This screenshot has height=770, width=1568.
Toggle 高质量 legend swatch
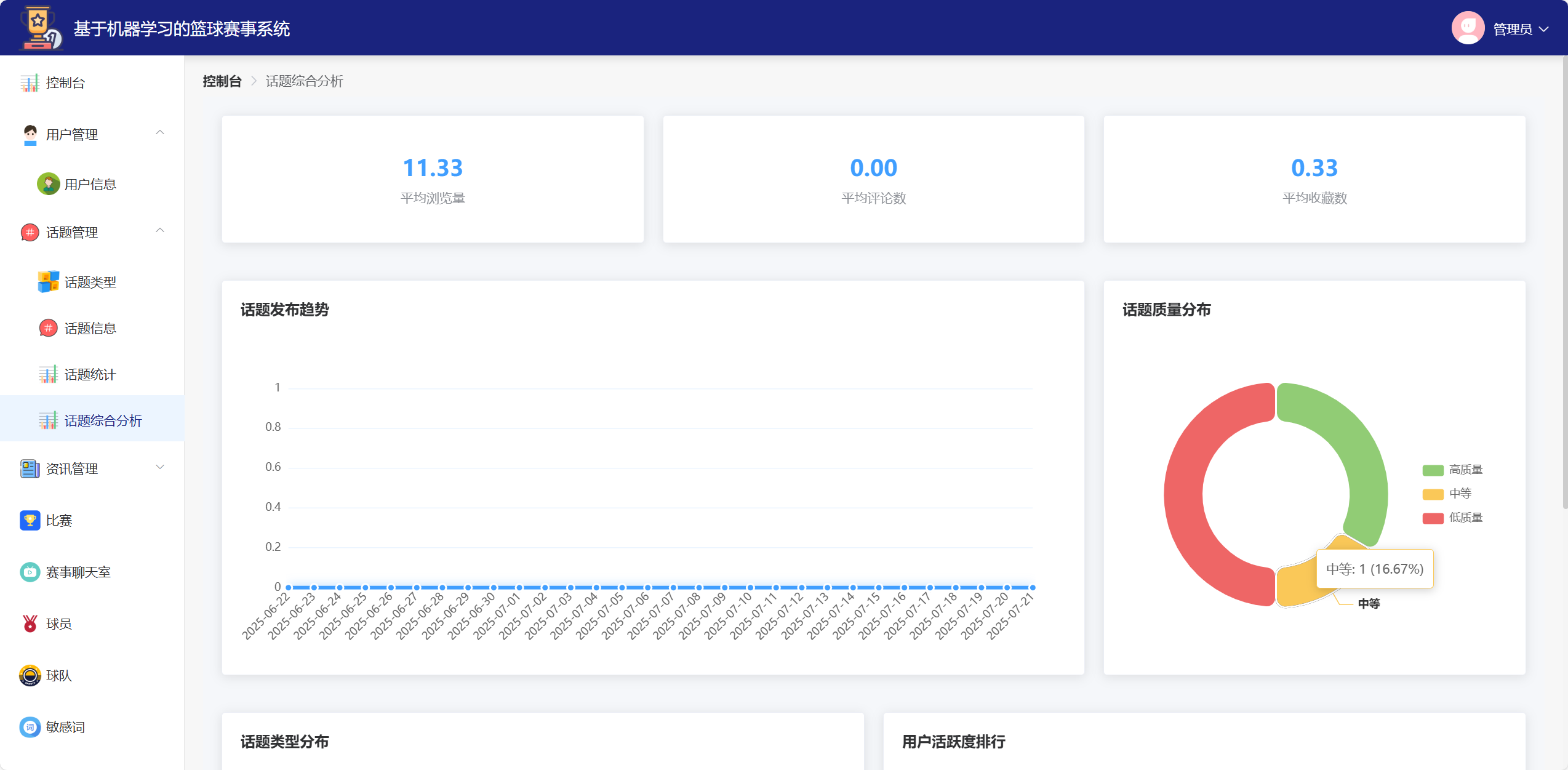pos(1433,470)
